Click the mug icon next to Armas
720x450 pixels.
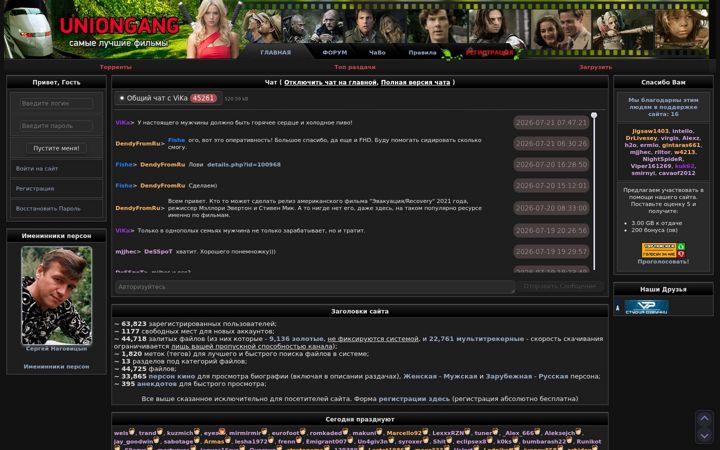227,440
